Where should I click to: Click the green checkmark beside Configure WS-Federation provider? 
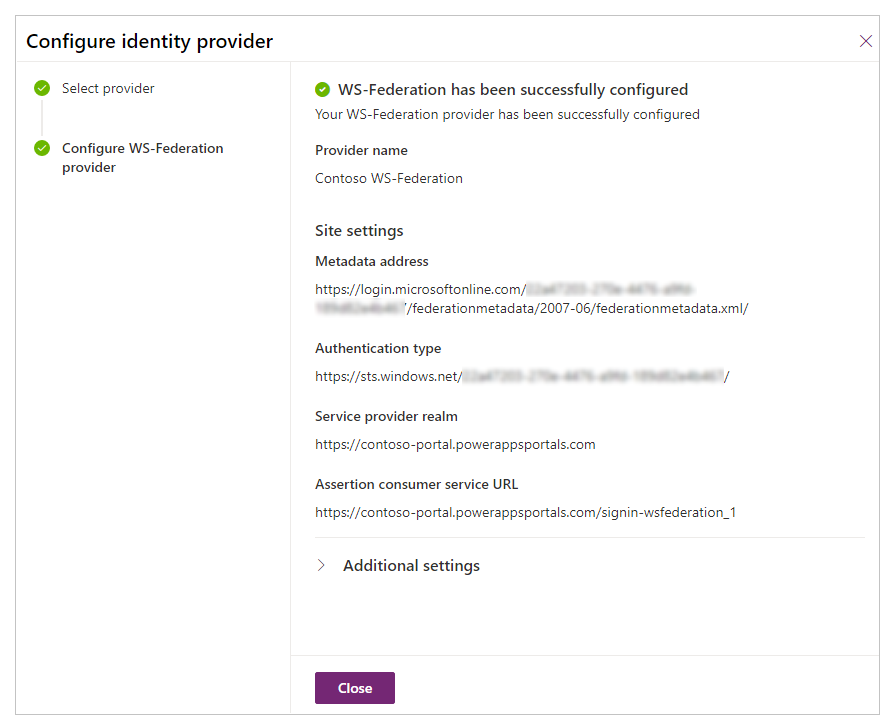pyautogui.click(x=42, y=148)
